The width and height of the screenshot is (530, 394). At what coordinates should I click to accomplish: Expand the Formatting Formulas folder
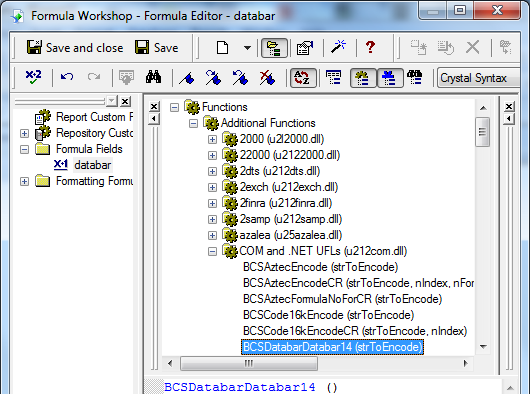(24, 181)
